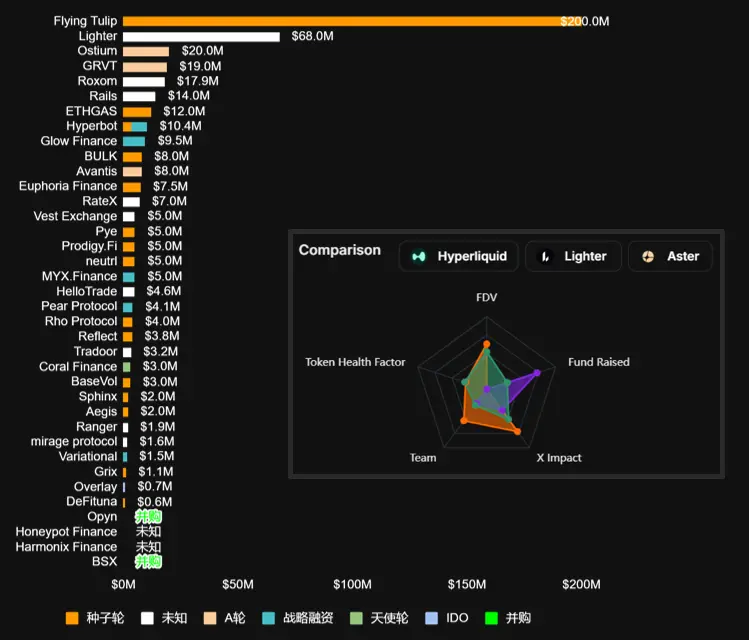The image size is (749, 640).
Task: Click the Fund Raised radar axis label
Action: click(x=598, y=362)
